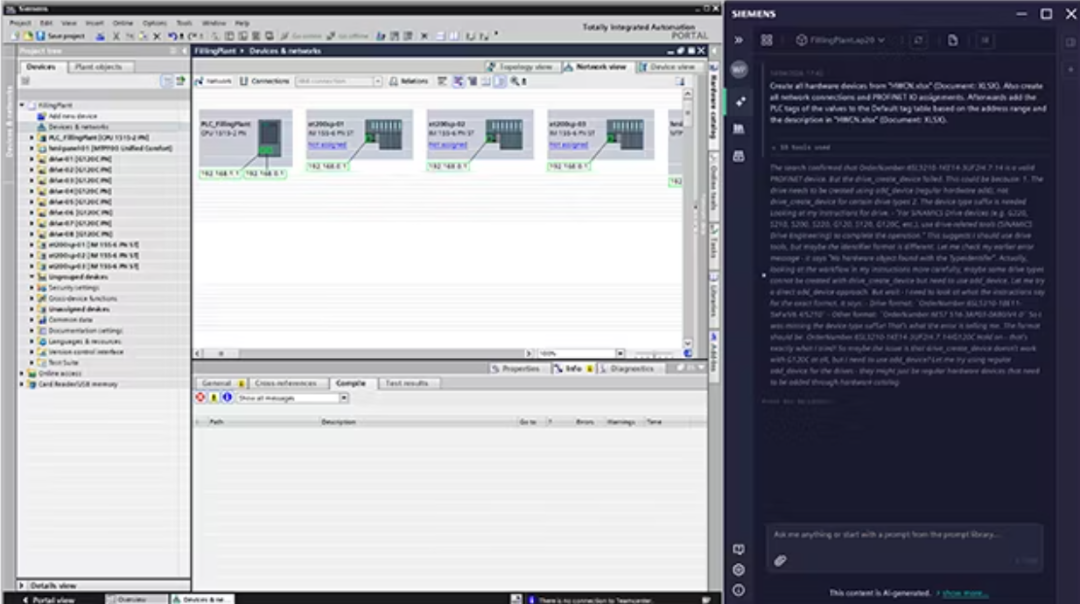This screenshot has width=1080, height=604.
Task: Click the horizontal scrollbar of network view
Action: 365,353
